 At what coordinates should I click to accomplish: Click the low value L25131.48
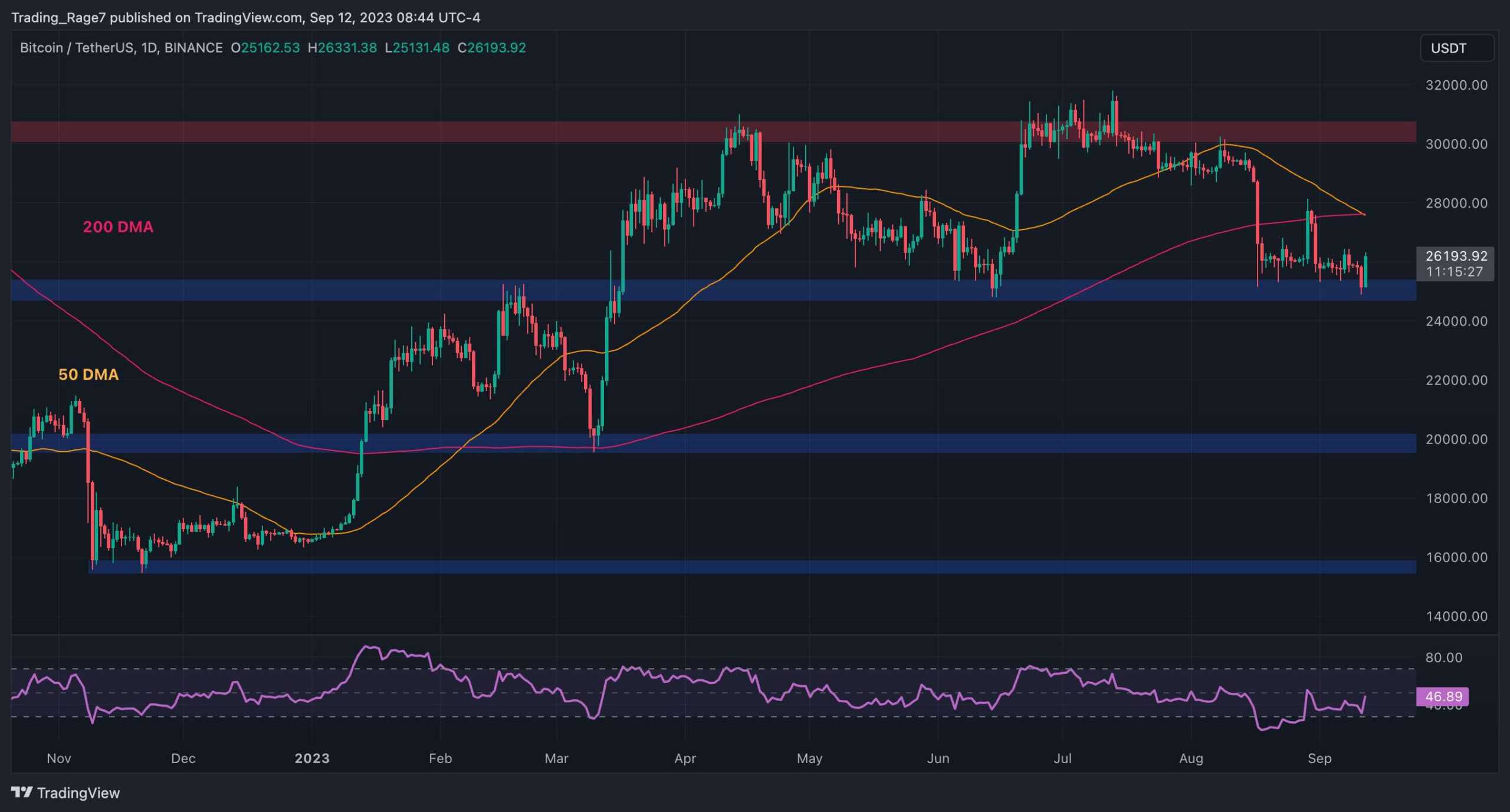click(417, 48)
